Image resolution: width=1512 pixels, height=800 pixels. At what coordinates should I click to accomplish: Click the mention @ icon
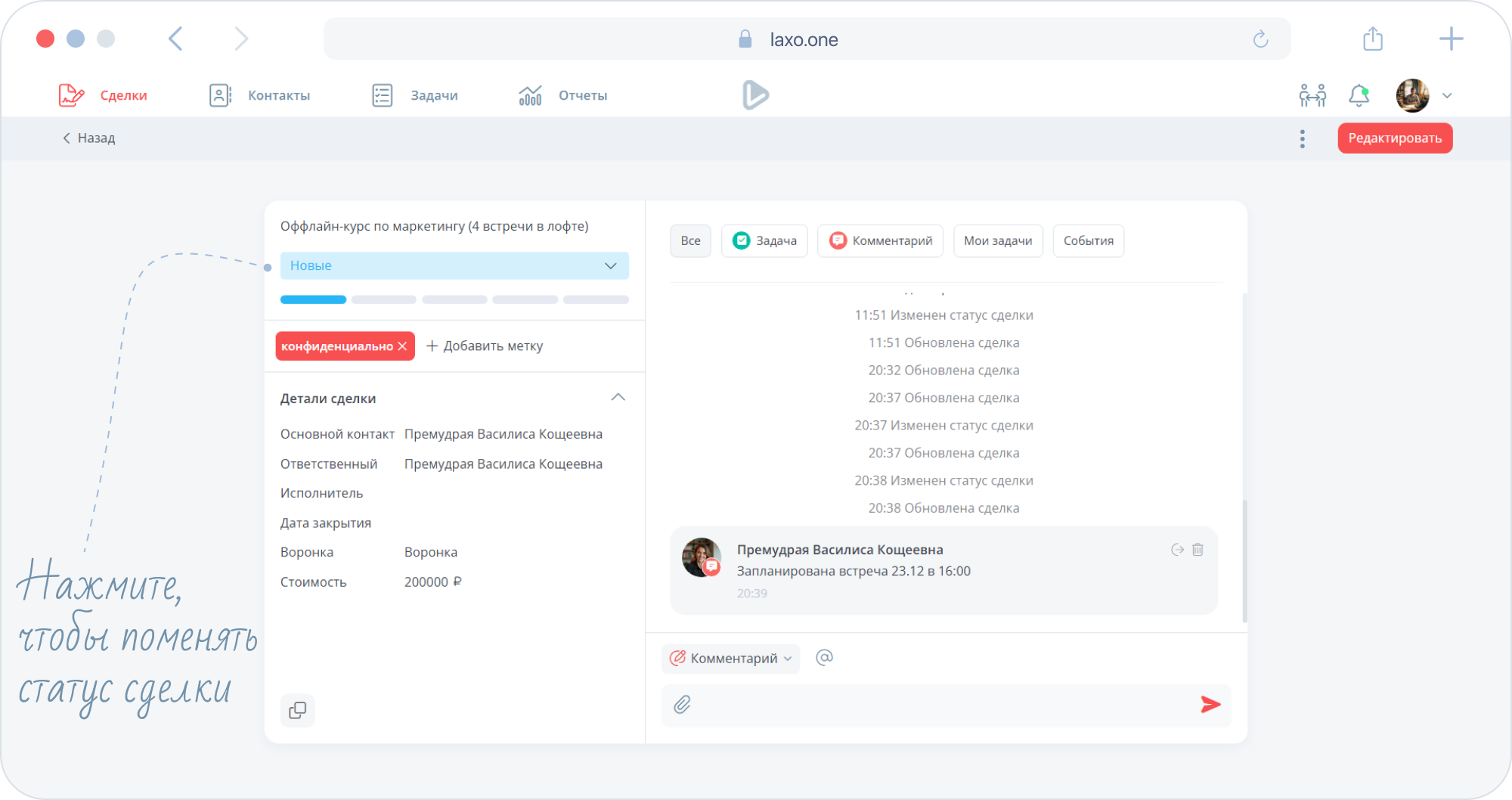click(x=824, y=658)
